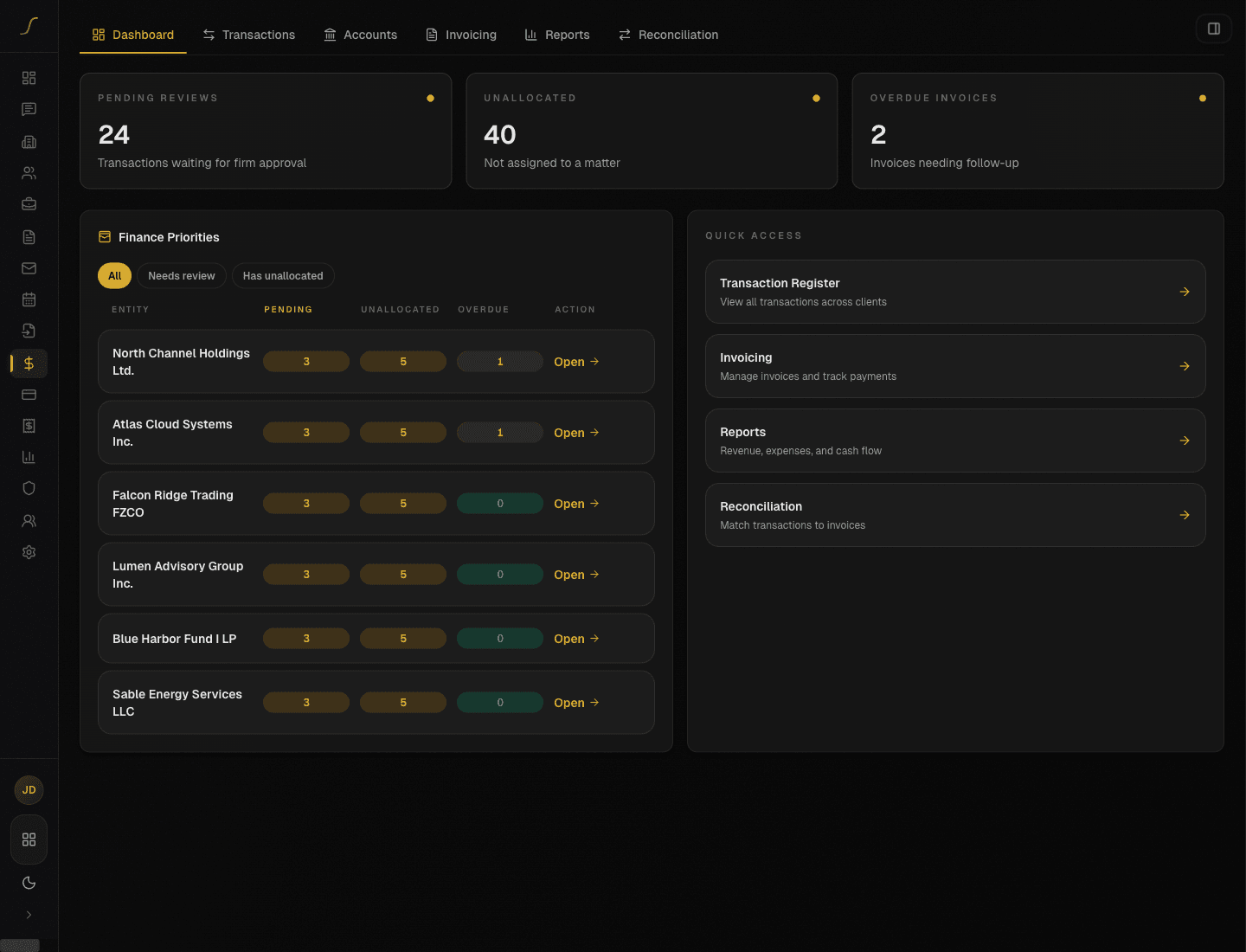Image resolution: width=1246 pixels, height=952 pixels.
Task: Click Open for Blue Harbor Fund I LP
Action: (x=576, y=639)
